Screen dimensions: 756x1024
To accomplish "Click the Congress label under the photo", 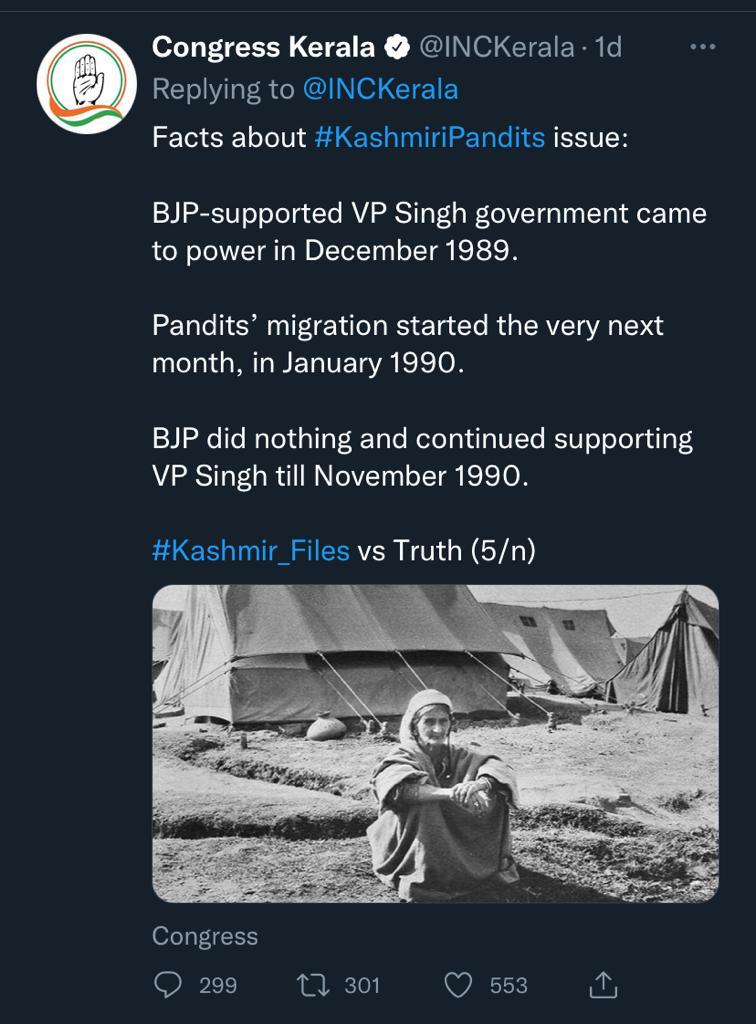I will [204, 936].
